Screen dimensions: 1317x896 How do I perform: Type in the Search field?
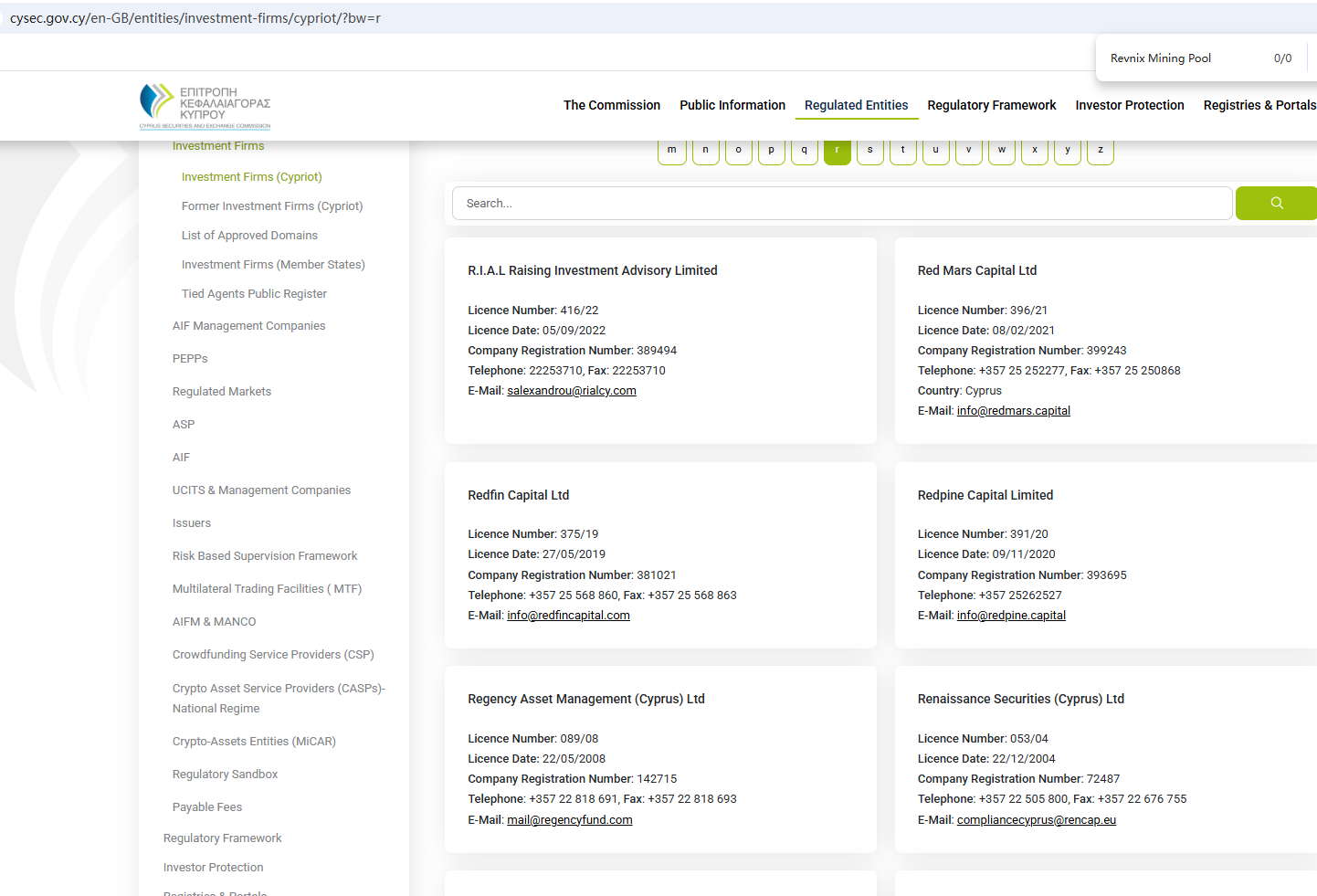pos(840,203)
